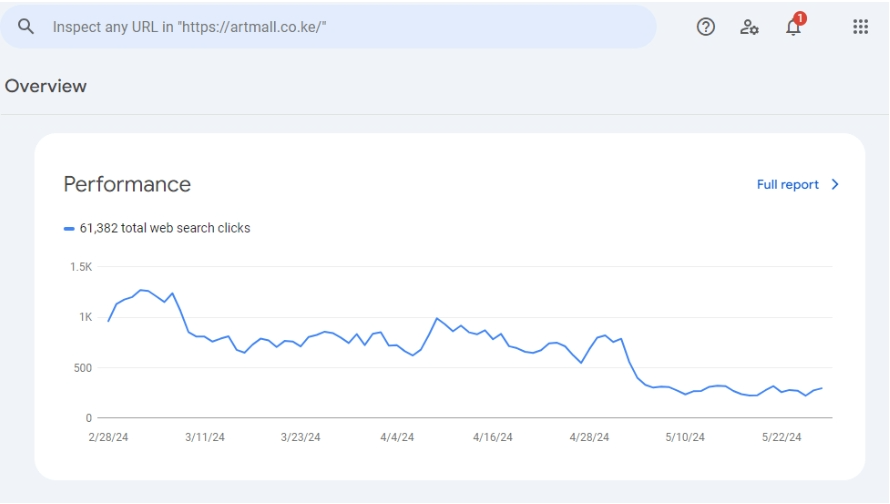This screenshot has width=890, height=504.
Task: Click the 4/4/24 date axis label
Action: [x=397, y=437]
